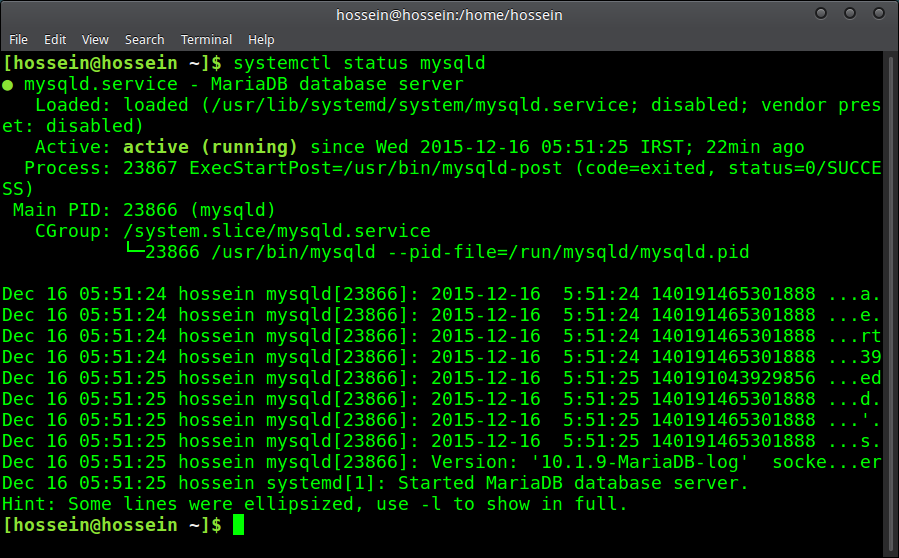Click the 'active (running)' status text
The height and width of the screenshot is (558, 899).
pos(210,147)
